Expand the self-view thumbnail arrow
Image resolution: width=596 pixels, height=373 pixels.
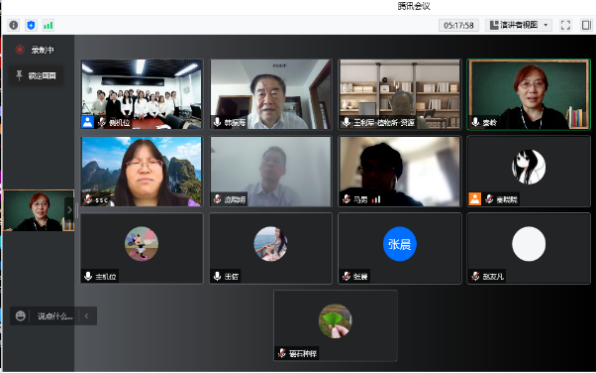coord(69,210)
